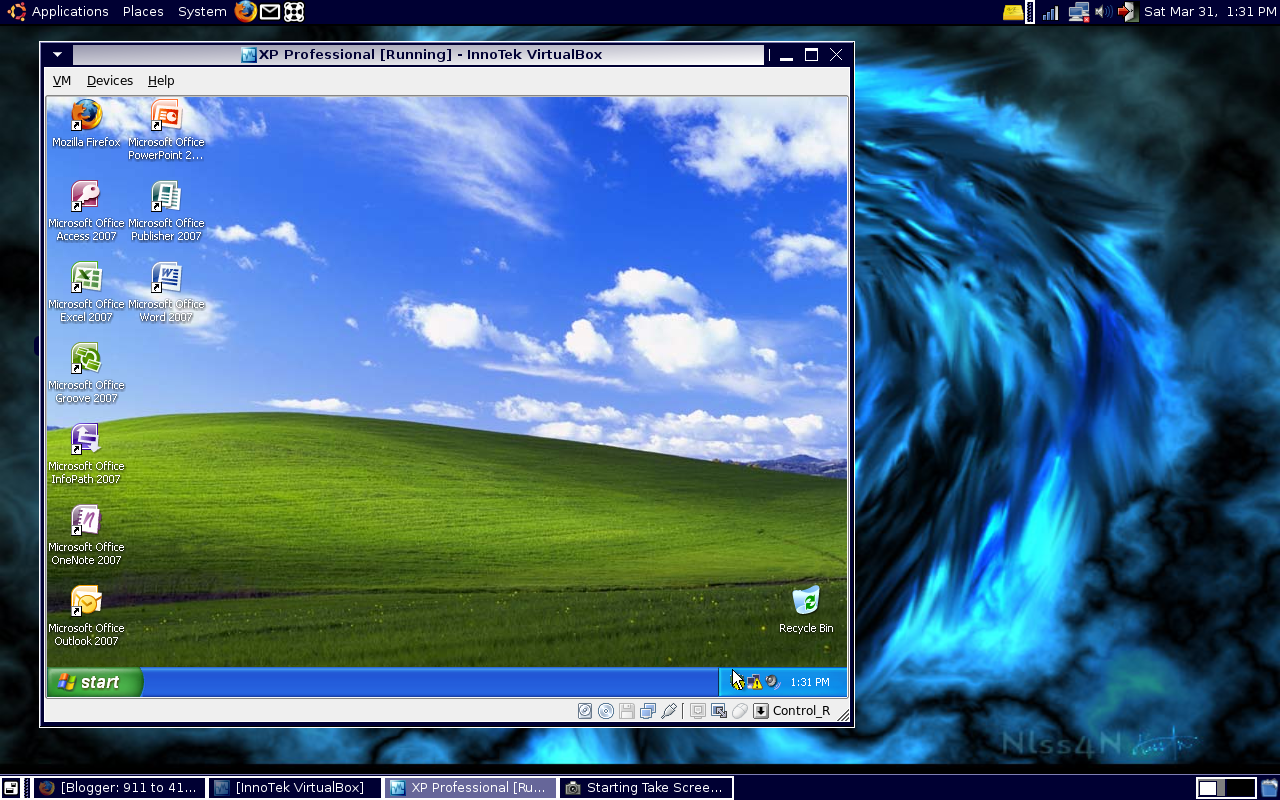
Task: Select the Microsoft Office Outlook 2007 icon
Action: pos(86,616)
